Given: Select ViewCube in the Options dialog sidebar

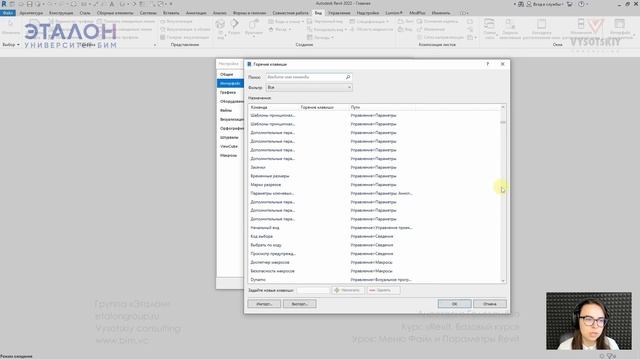Looking at the screenshot, I should tap(230, 146).
